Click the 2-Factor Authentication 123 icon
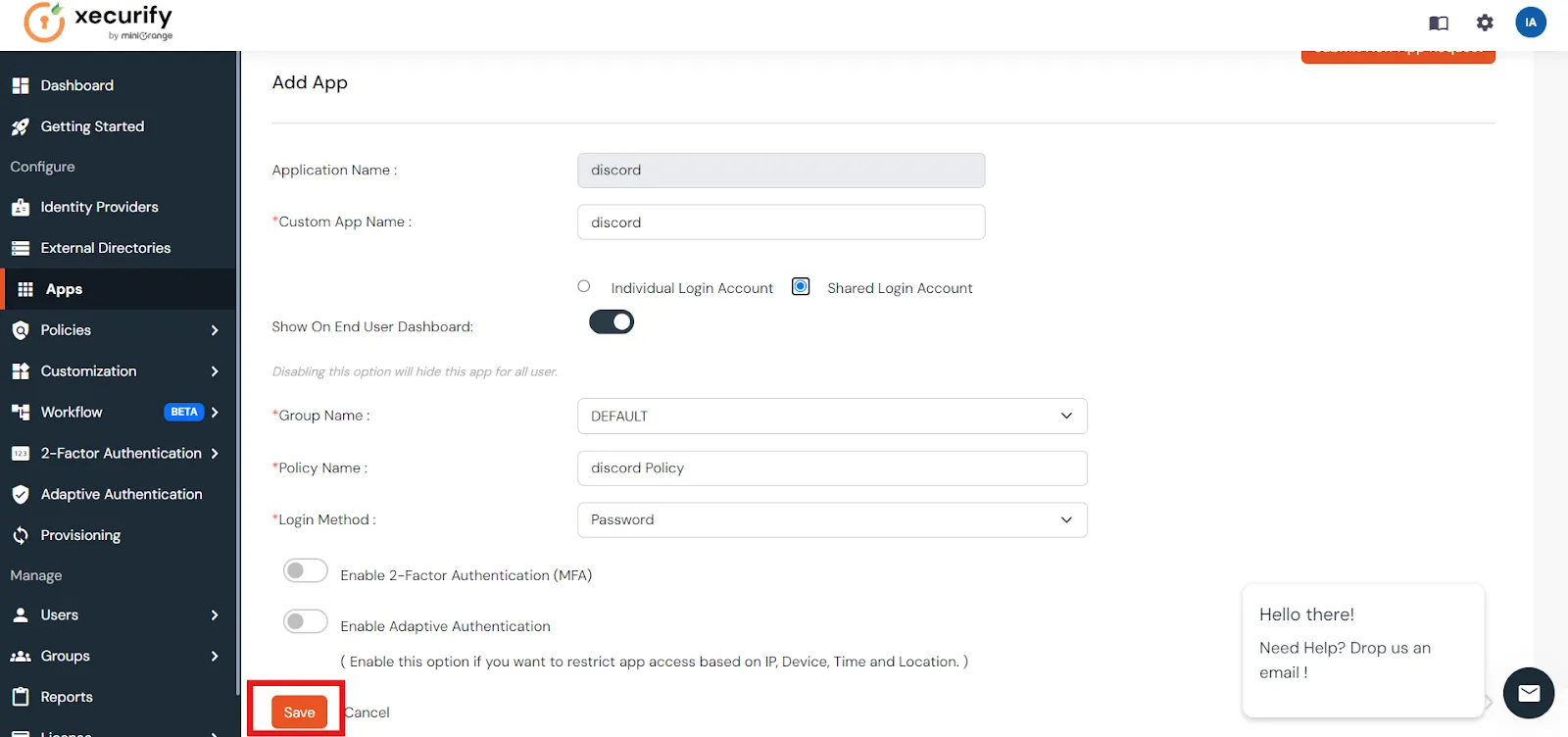Screen dimensions: 1568x737 [21, 454]
